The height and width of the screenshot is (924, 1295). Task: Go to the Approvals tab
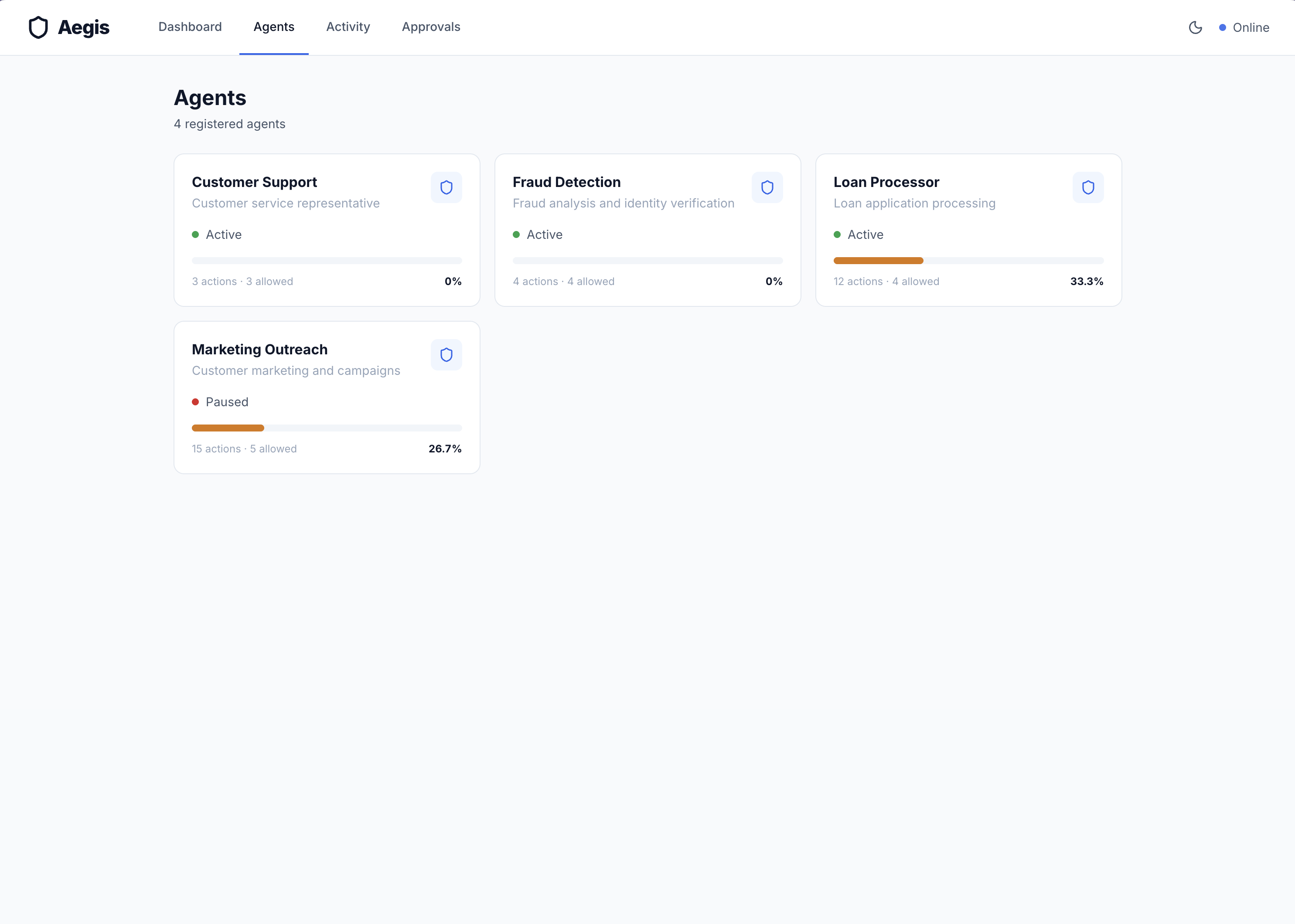tap(430, 27)
